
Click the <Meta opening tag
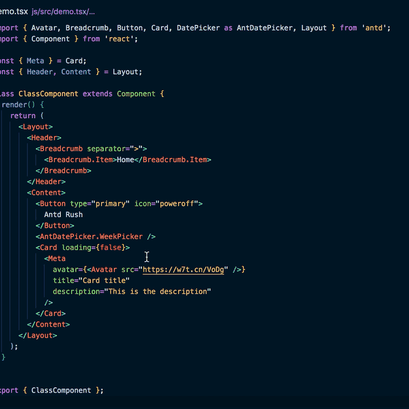click(x=55, y=259)
